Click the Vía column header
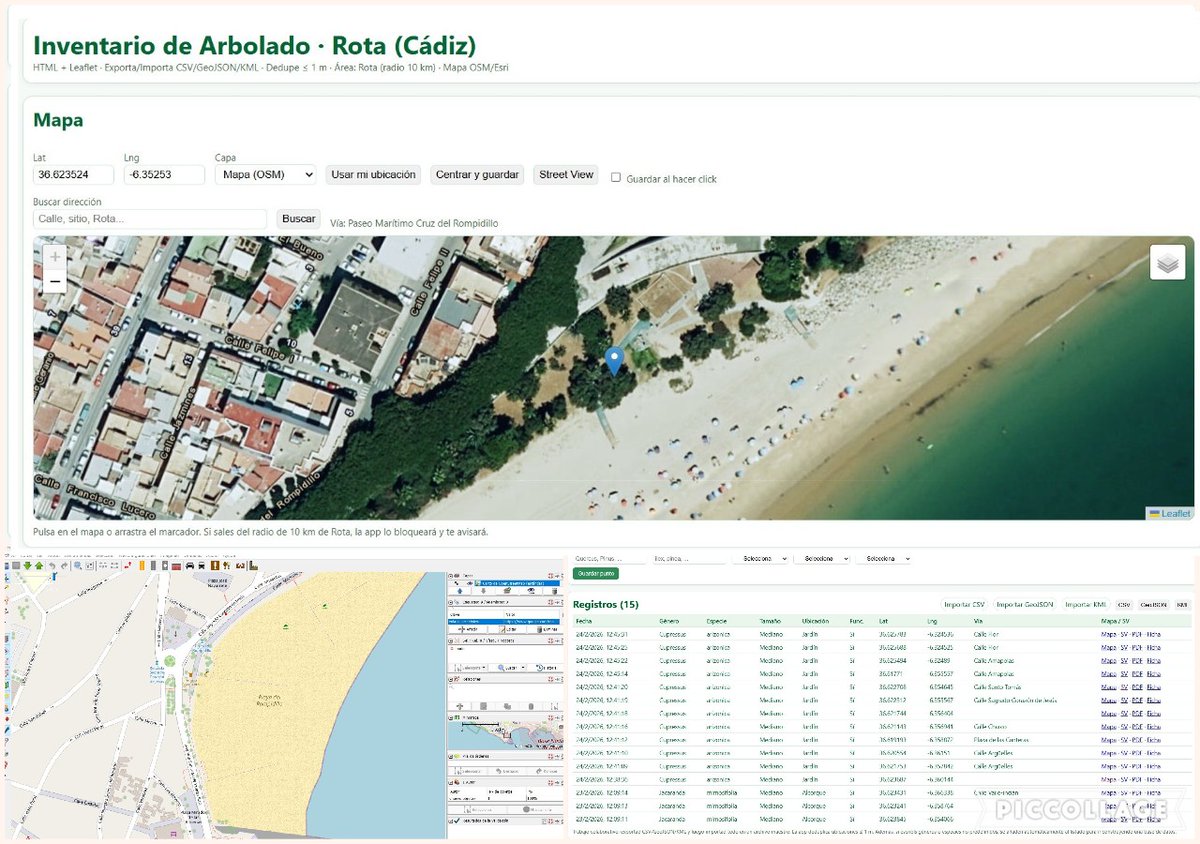Screen dimensions: 1200x844 (x=978, y=621)
